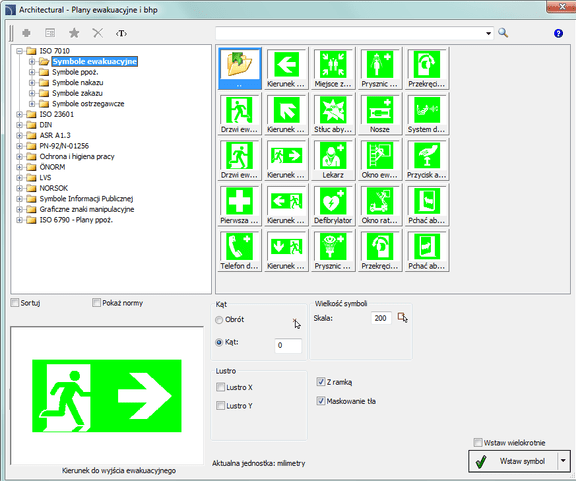576x481 pixels.
Task: Expand the ISO 23601 tree node
Action: pos(20,114)
